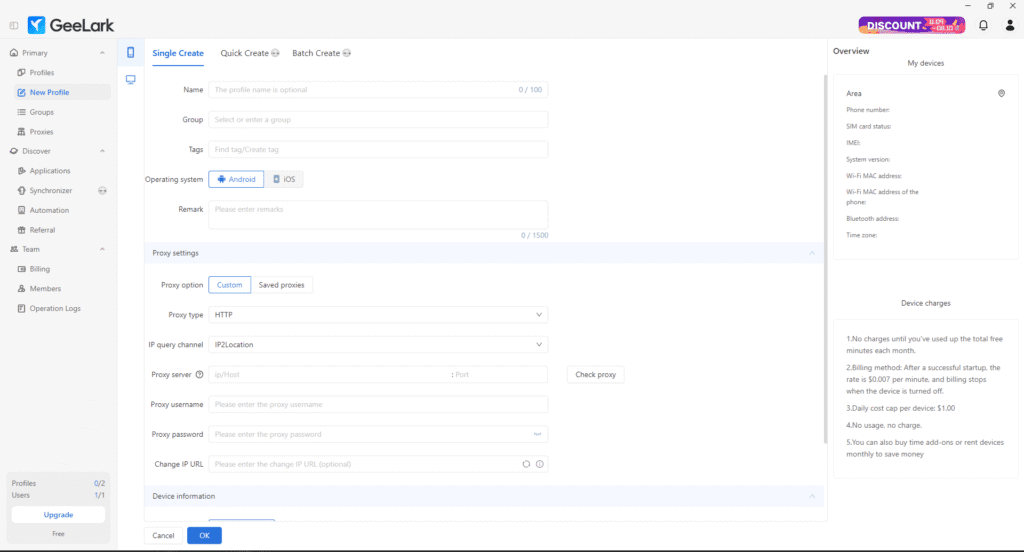Image resolution: width=1024 pixels, height=552 pixels.
Task: Open the Proxy type dropdown
Action: point(378,315)
